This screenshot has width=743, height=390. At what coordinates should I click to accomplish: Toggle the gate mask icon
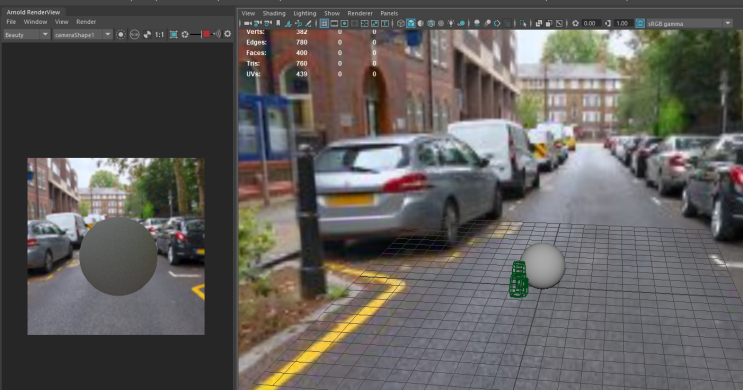pyautogui.click(x=354, y=23)
